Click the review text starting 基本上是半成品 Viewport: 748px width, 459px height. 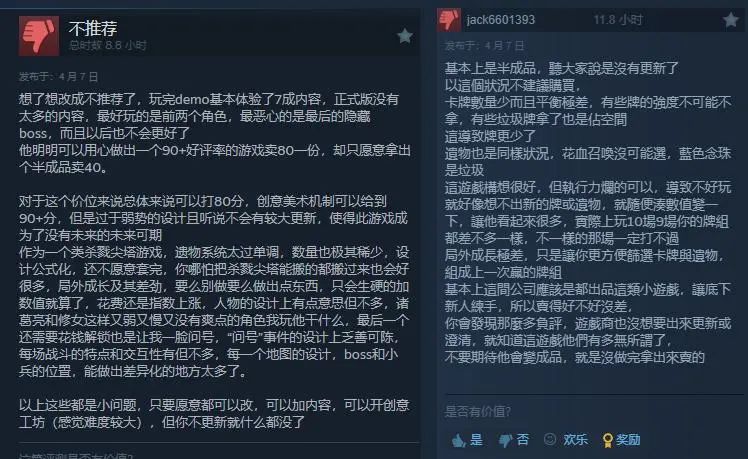[x=588, y=213]
